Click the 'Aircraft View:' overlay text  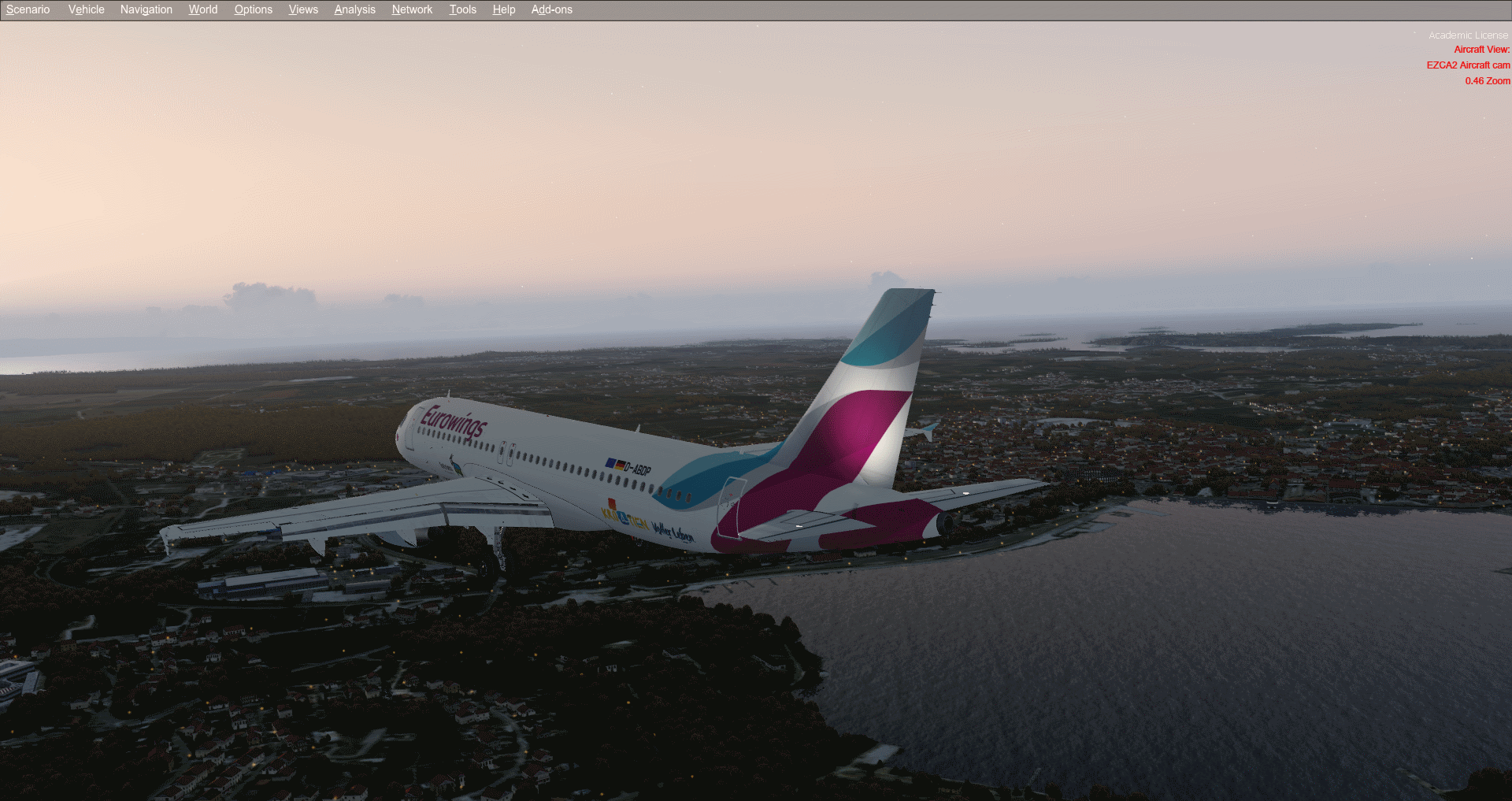(1481, 50)
